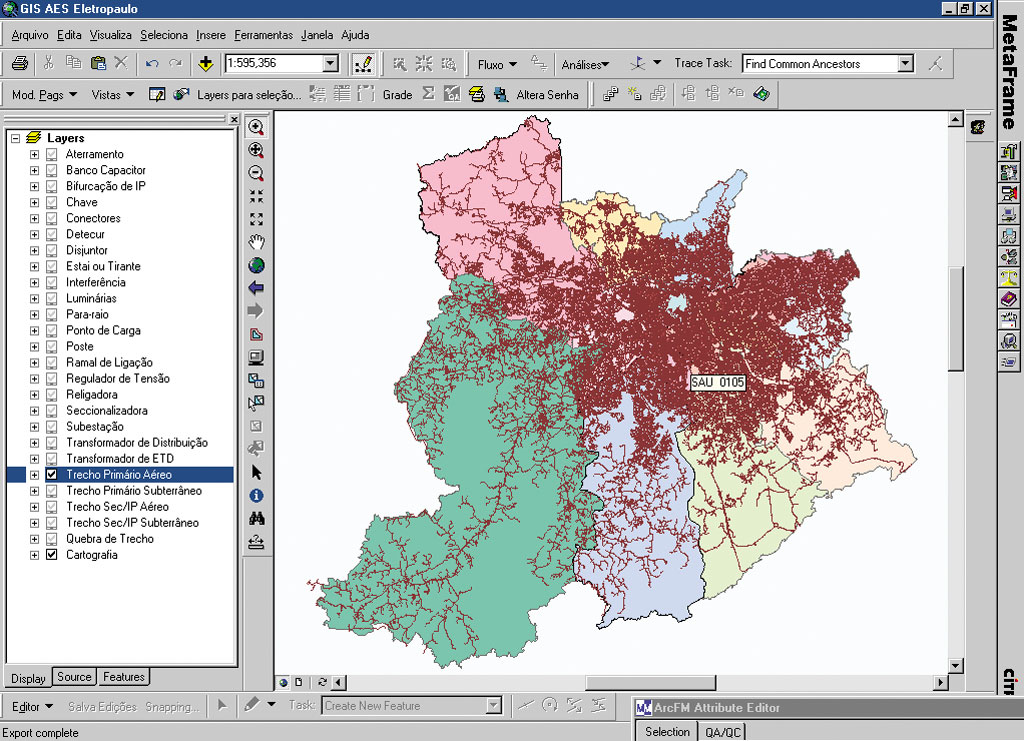Activate the Identify info tool
The height and width of the screenshot is (741, 1024).
[256, 495]
